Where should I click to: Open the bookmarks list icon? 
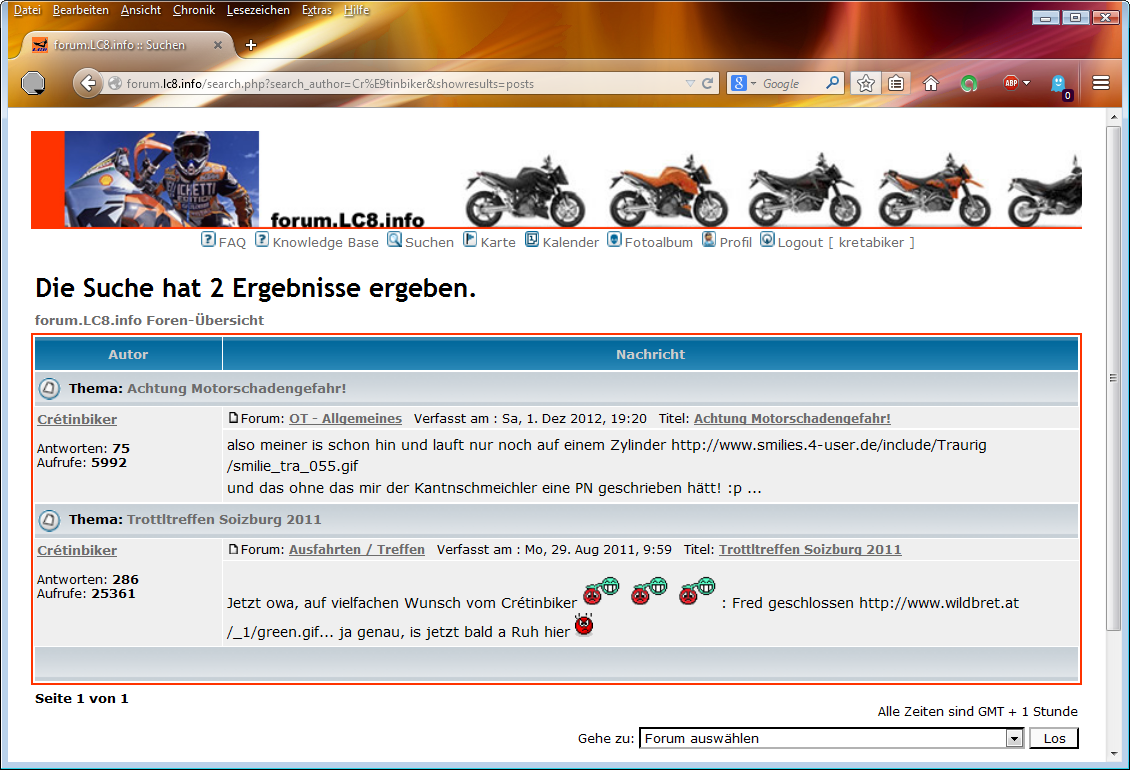[896, 84]
